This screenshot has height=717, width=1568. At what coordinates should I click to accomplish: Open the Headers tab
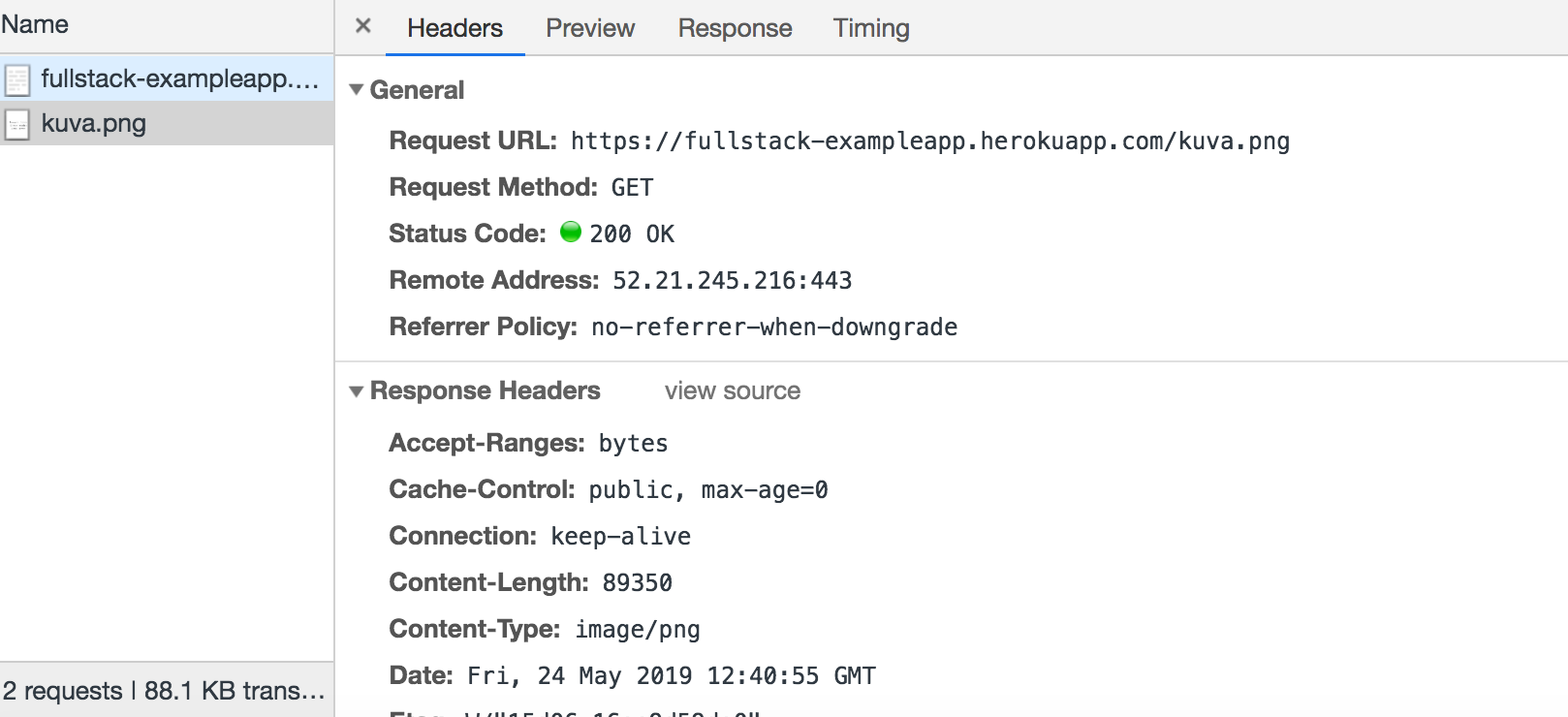455,28
